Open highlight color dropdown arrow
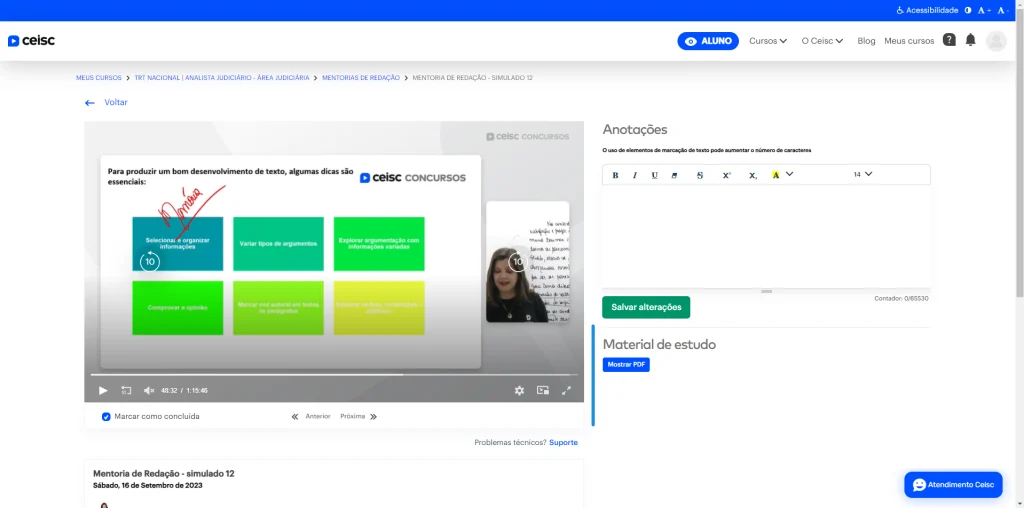This screenshot has height=508, width=1024. point(790,174)
